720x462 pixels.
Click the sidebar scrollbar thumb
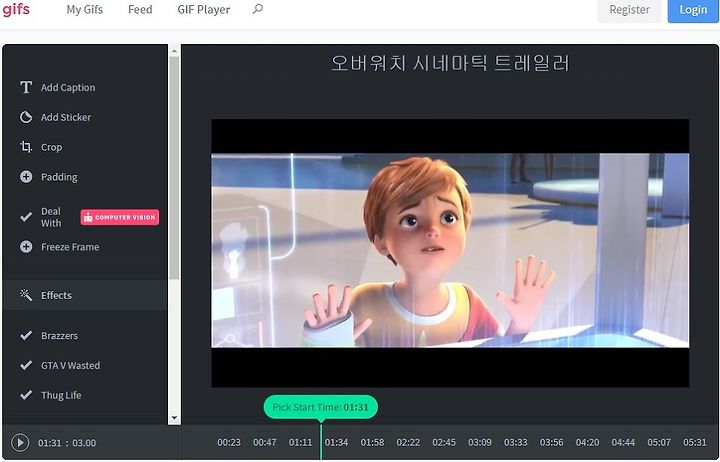(174, 168)
